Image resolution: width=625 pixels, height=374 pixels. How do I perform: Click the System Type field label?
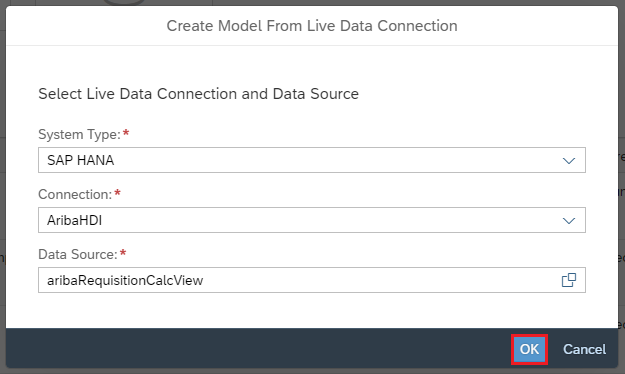click(79, 134)
